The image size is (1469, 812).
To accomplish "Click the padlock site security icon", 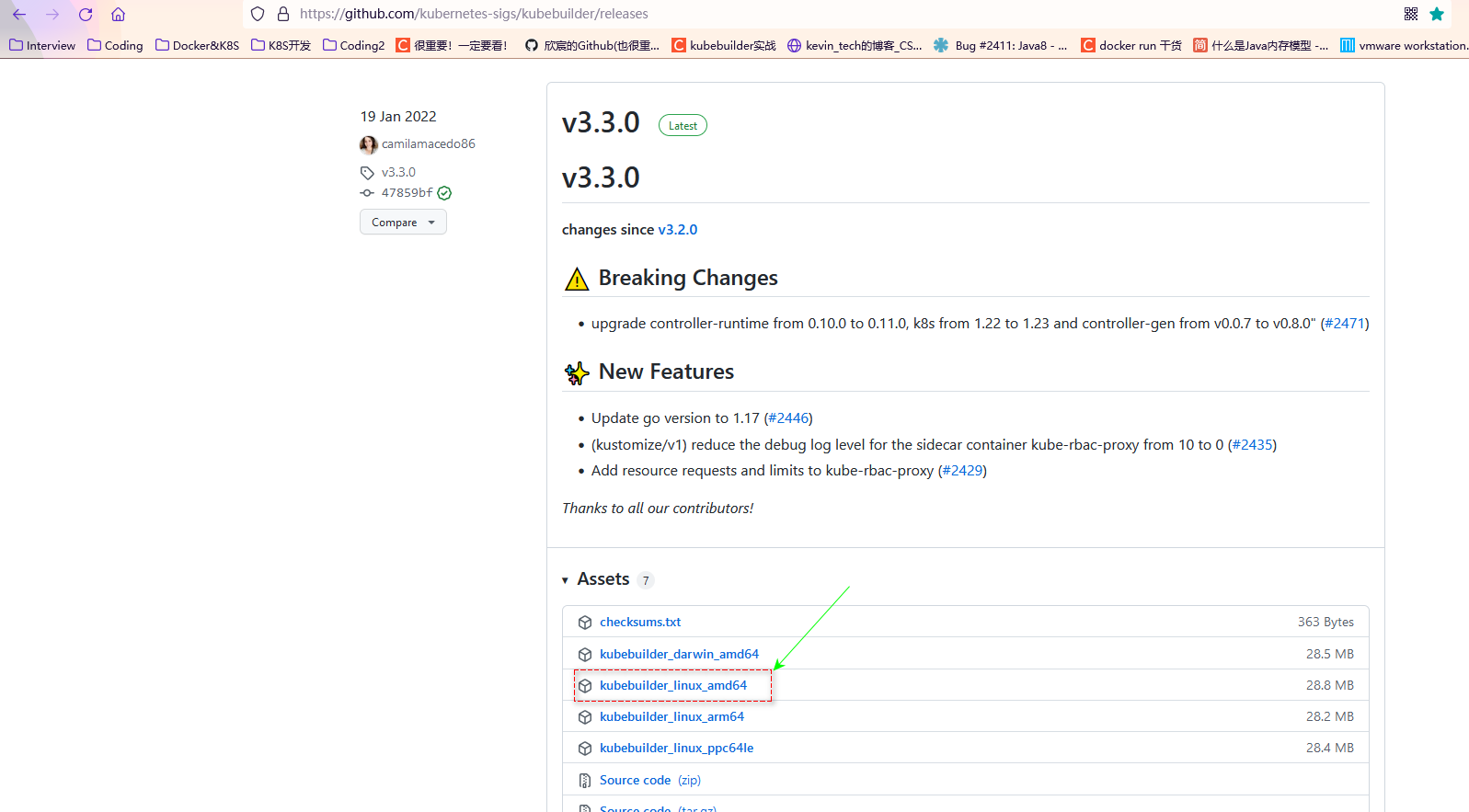I will [283, 14].
